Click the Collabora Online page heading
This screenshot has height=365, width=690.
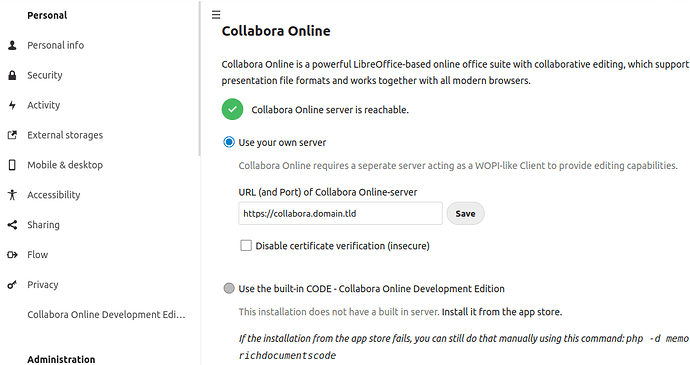tap(276, 31)
